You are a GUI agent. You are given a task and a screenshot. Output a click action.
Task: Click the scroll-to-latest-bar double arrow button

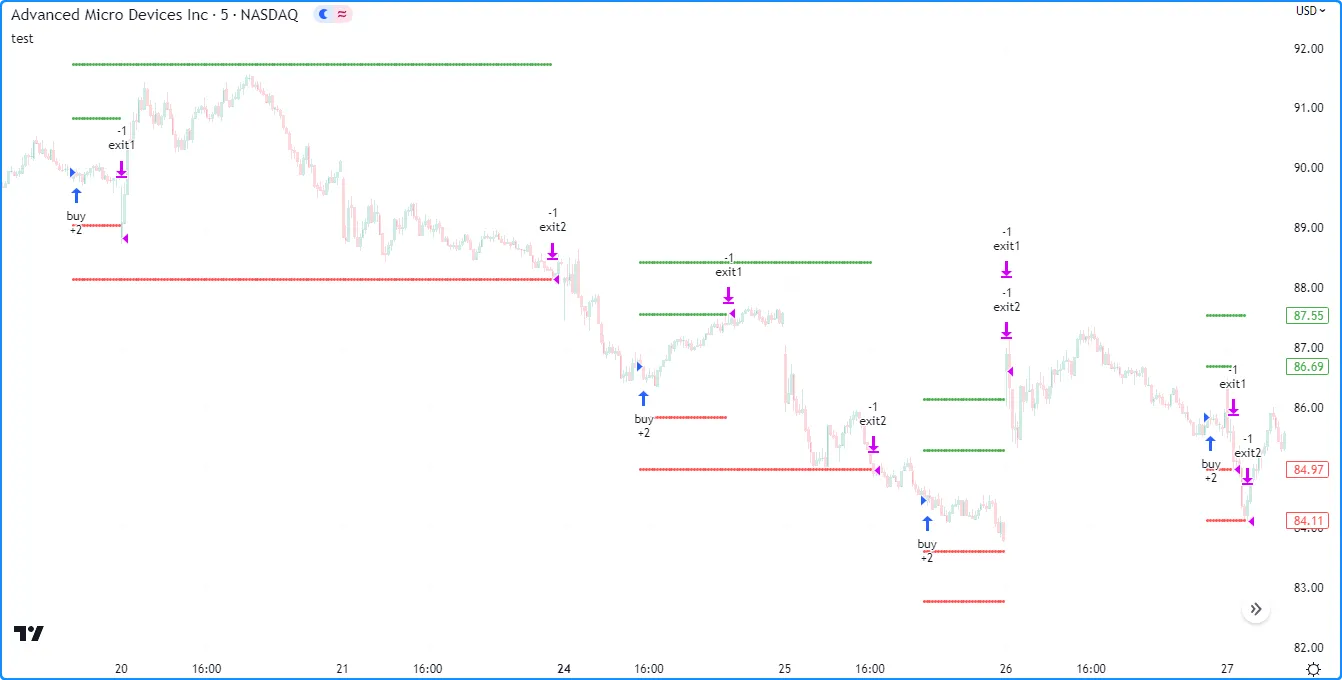point(1256,609)
